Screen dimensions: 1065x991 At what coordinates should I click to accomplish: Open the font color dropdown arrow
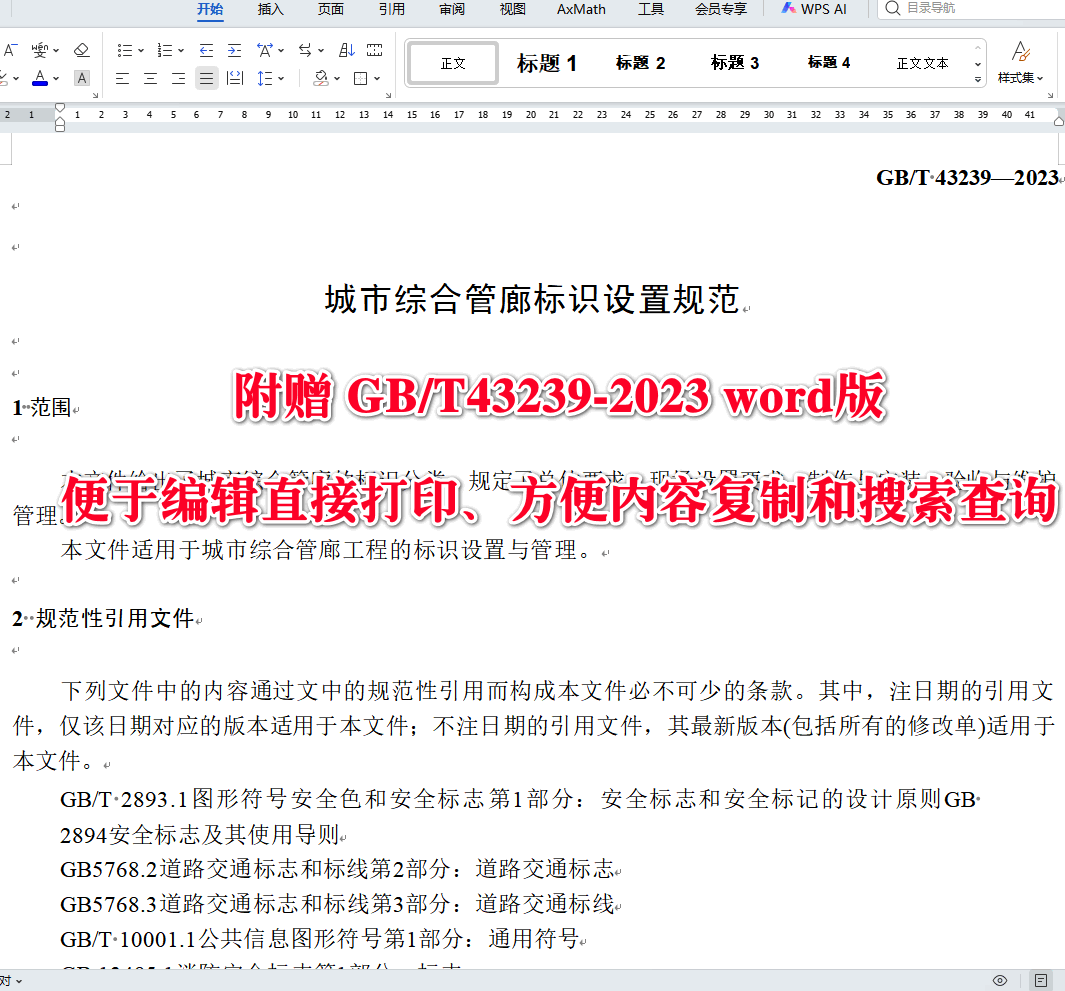click(56, 77)
